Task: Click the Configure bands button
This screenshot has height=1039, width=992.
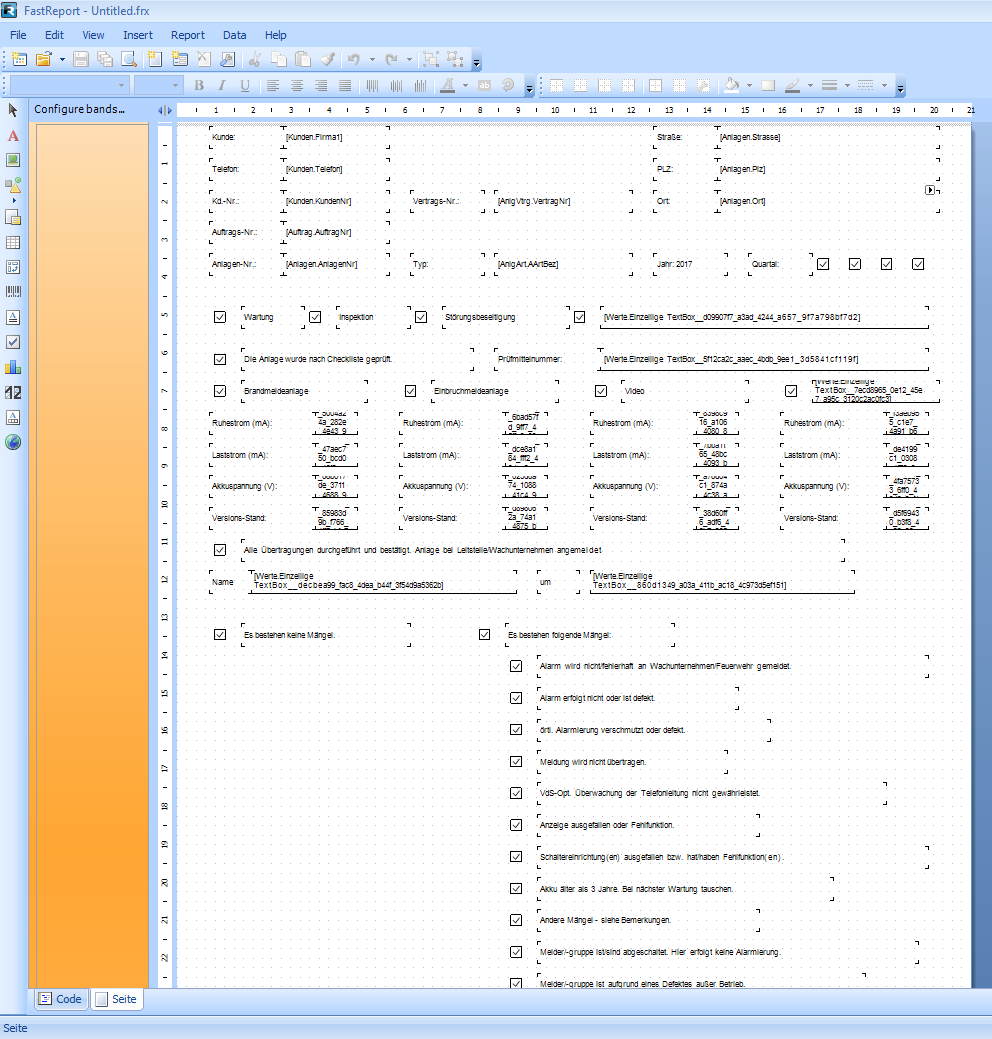Action: coord(79,109)
